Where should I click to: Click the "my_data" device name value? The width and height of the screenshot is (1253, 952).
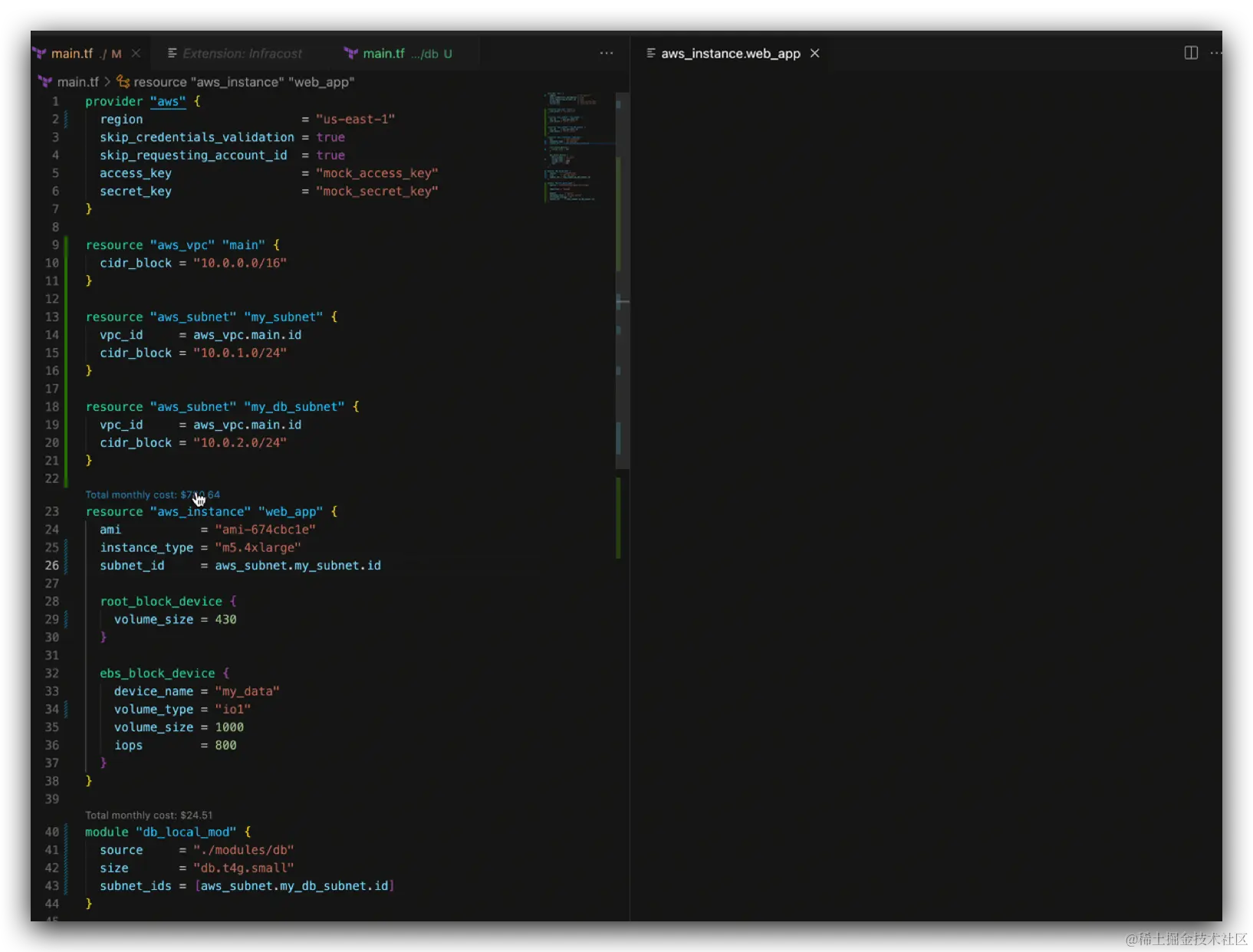[247, 691]
